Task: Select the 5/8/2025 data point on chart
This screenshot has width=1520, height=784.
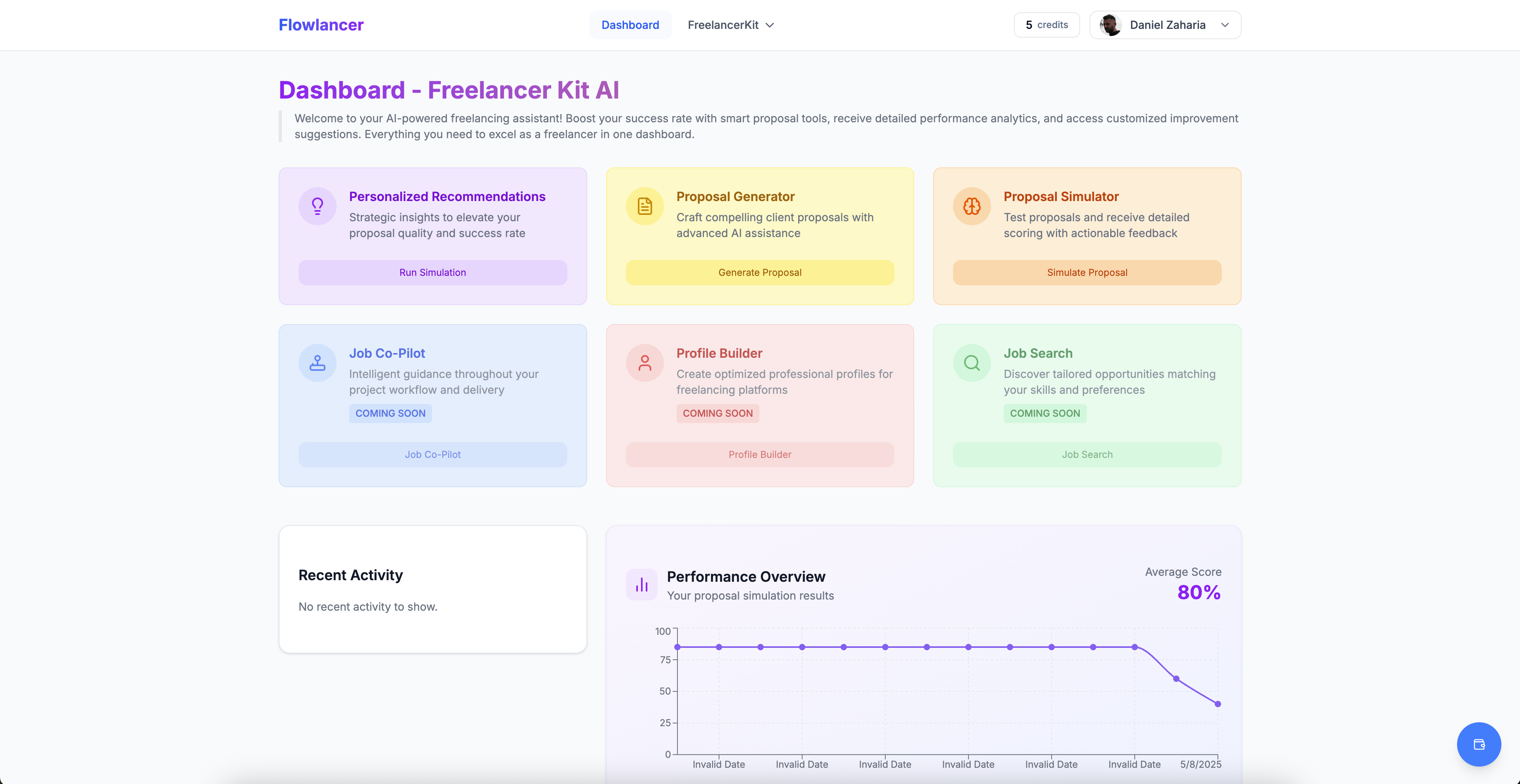Action: (1217, 704)
